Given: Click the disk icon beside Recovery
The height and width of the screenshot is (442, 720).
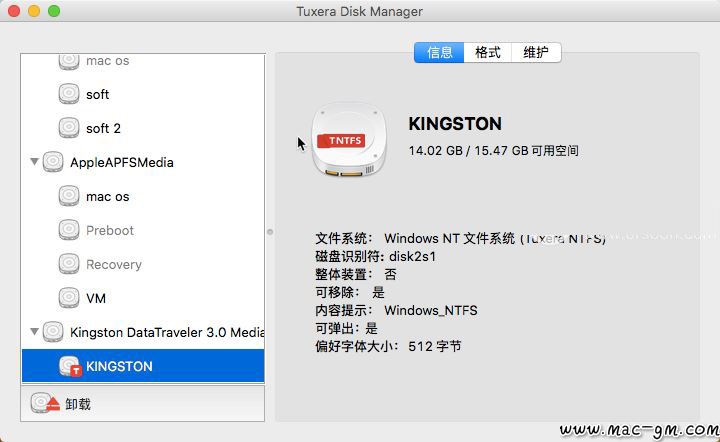Looking at the screenshot, I should coord(69,263).
